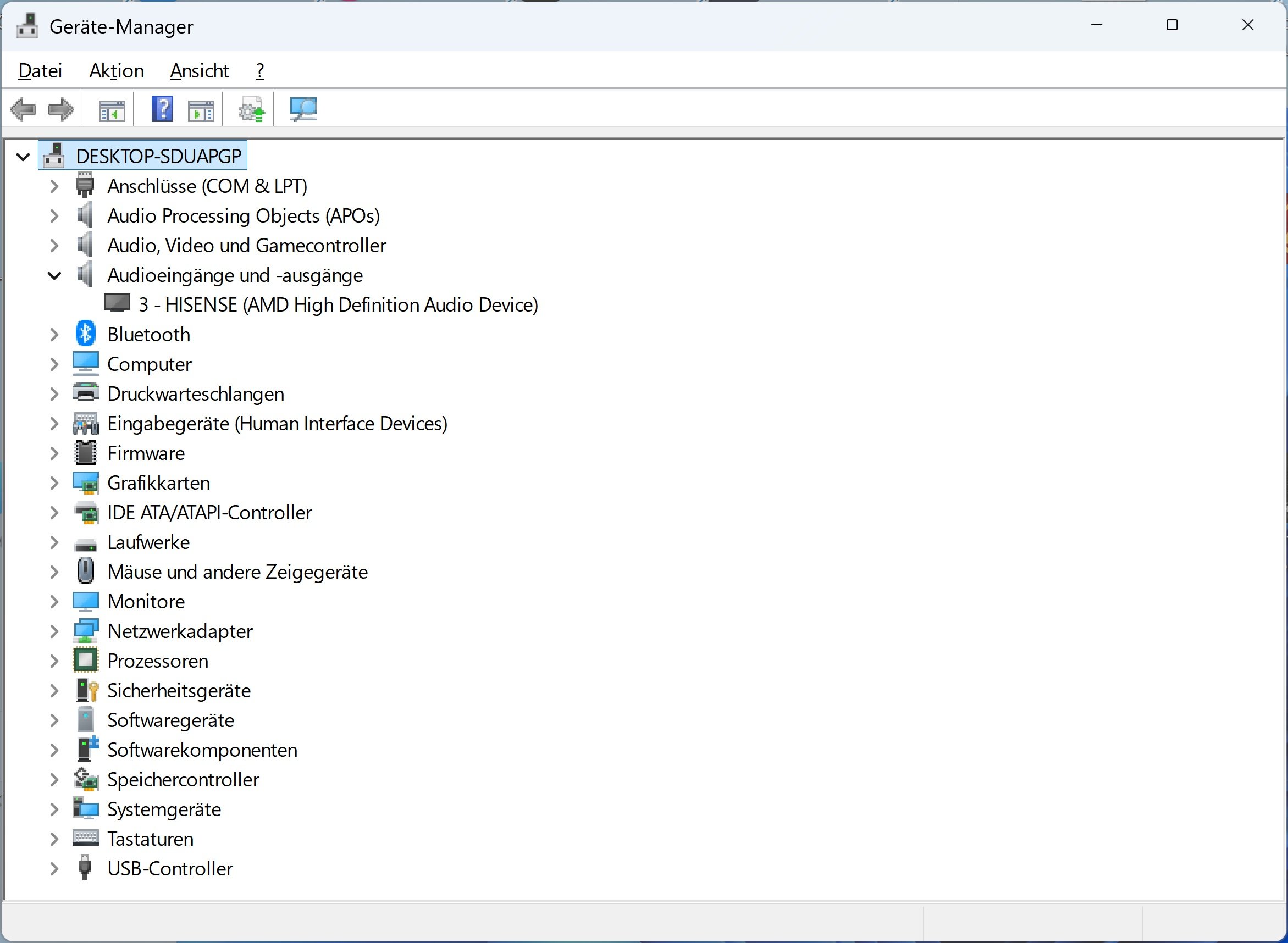Click the Back arrow toolbar icon
Image resolution: width=1288 pixels, height=943 pixels.
pyautogui.click(x=24, y=109)
